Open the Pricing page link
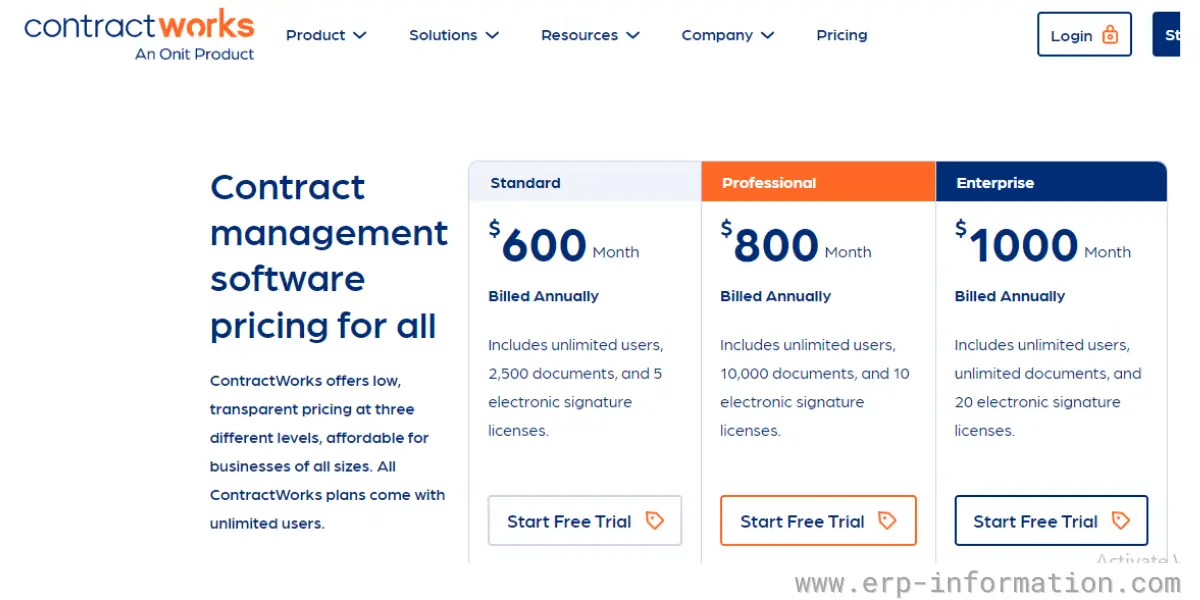The height and width of the screenshot is (600, 1200). click(842, 35)
